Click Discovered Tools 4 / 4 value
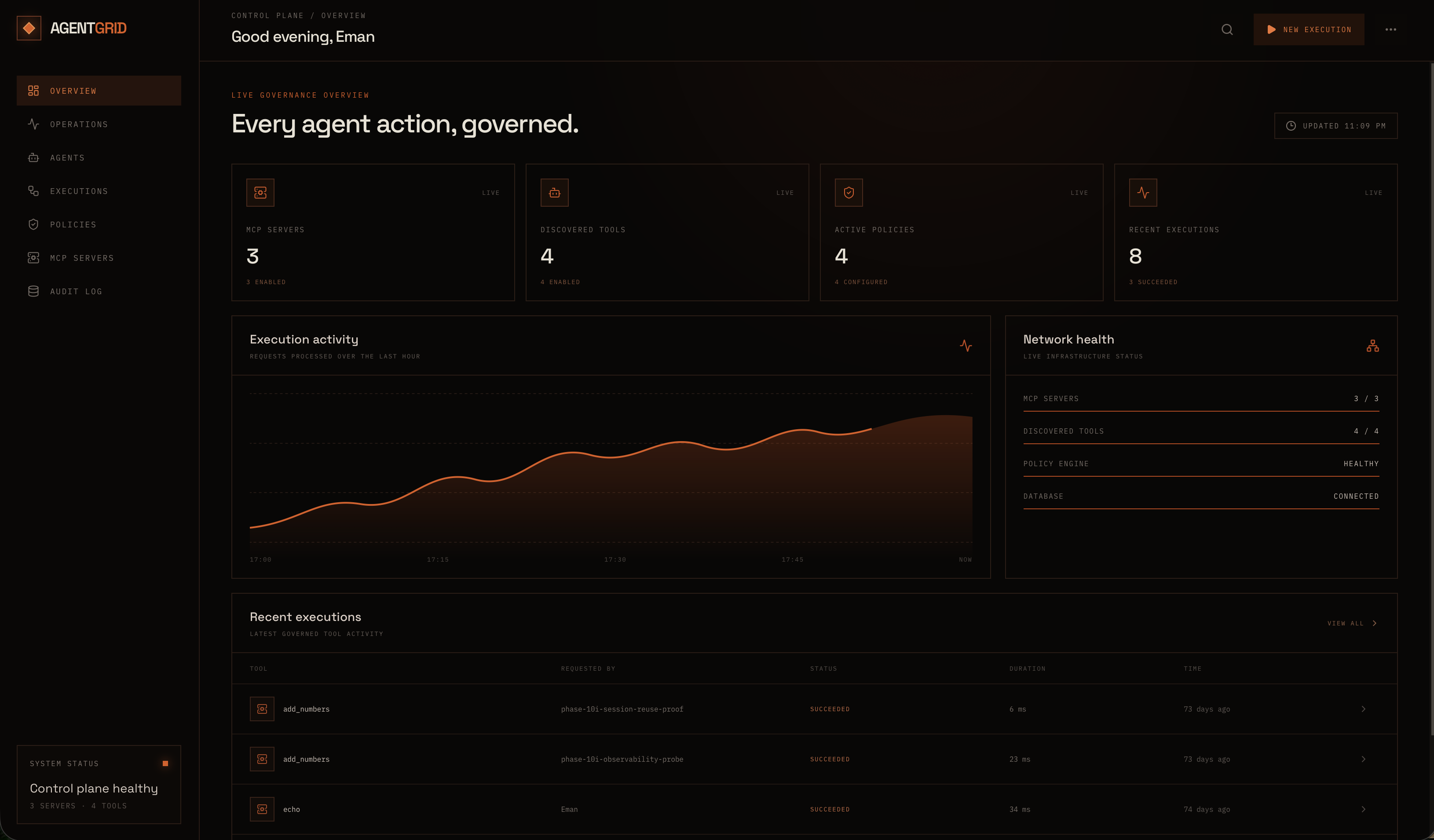1434x840 pixels. [1366, 431]
